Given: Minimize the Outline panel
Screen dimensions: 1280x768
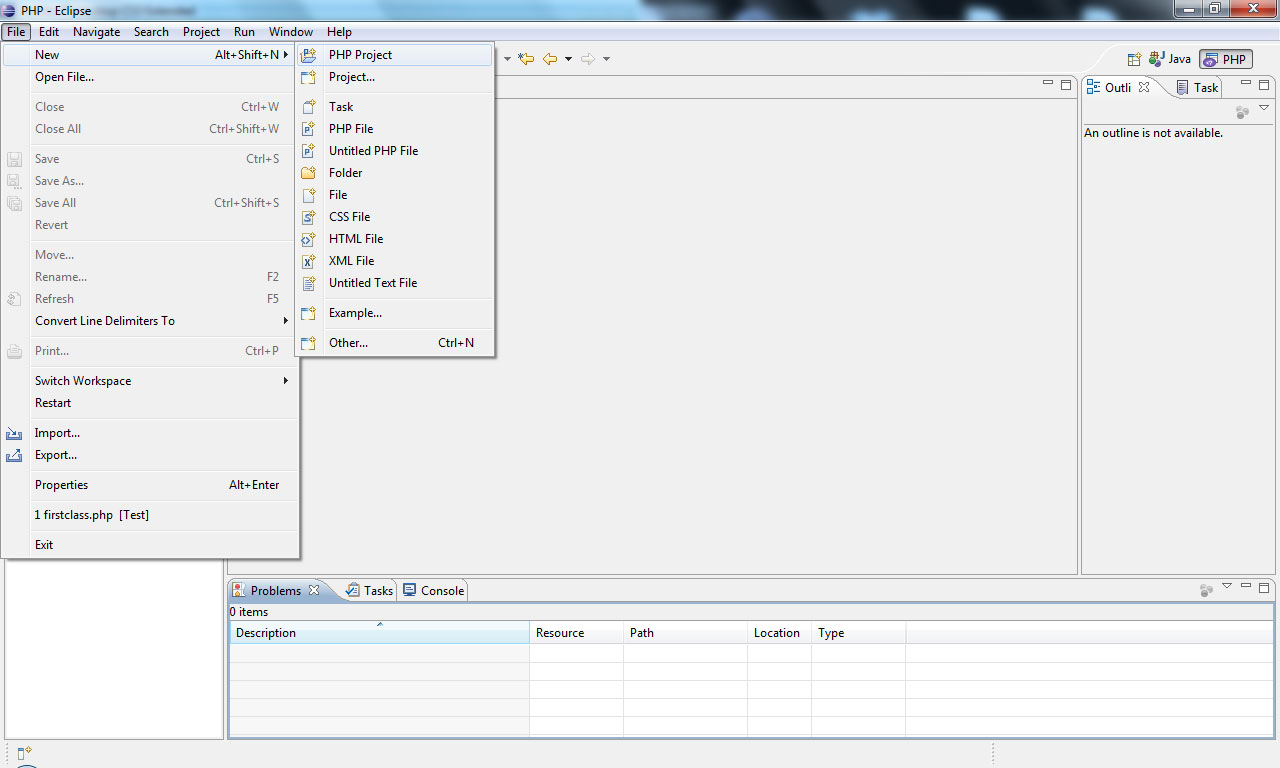Looking at the screenshot, I should click(1246, 84).
